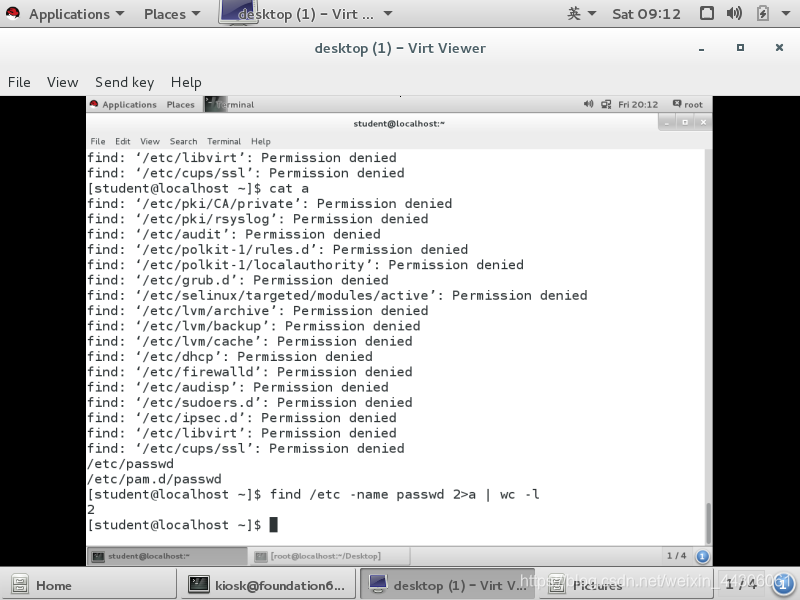Screen dimensions: 800x600
Task: Click the kiosk terminal icon in taskbar
Action: (198, 584)
